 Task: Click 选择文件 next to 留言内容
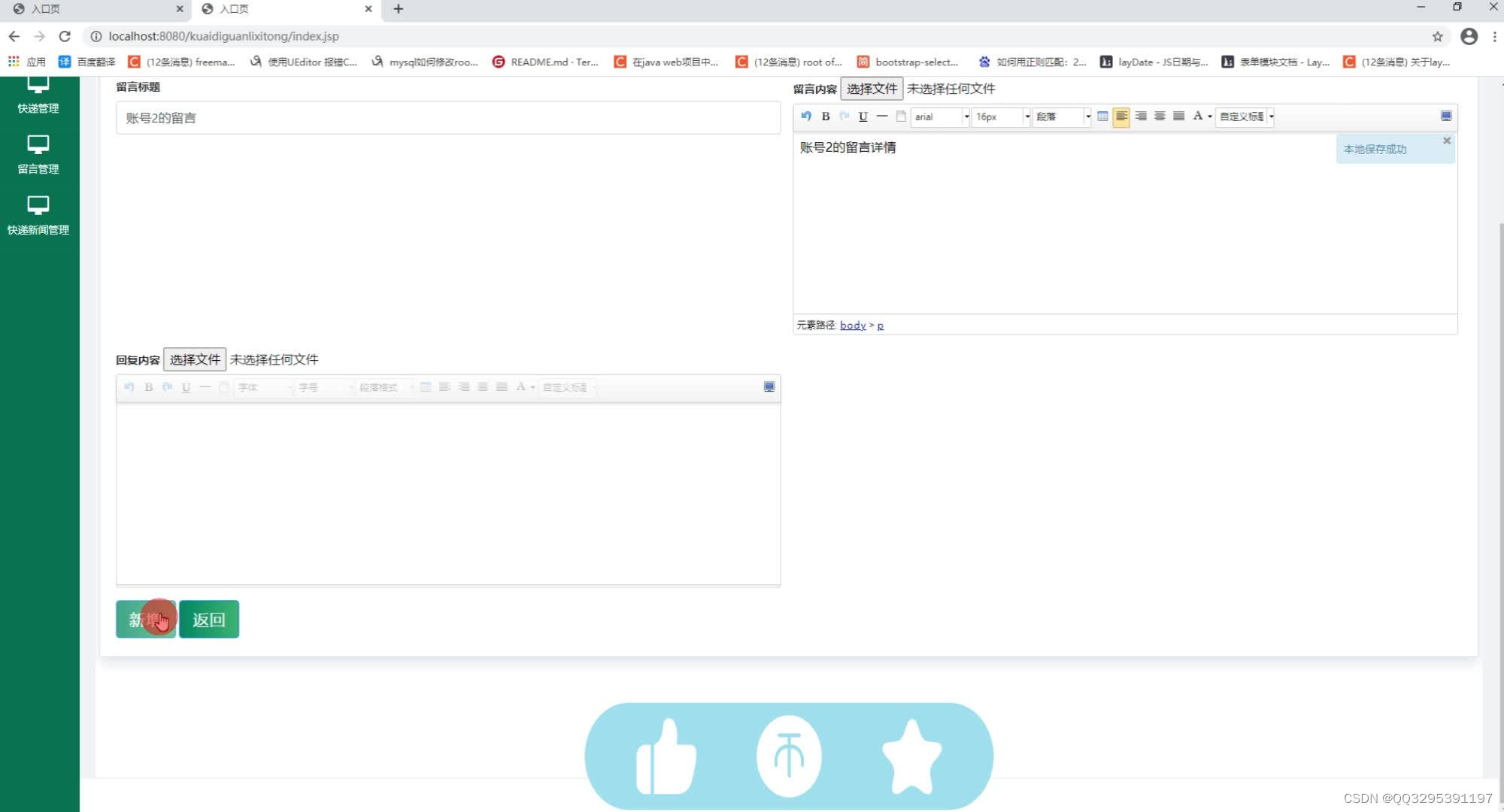pyautogui.click(x=872, y=89)
